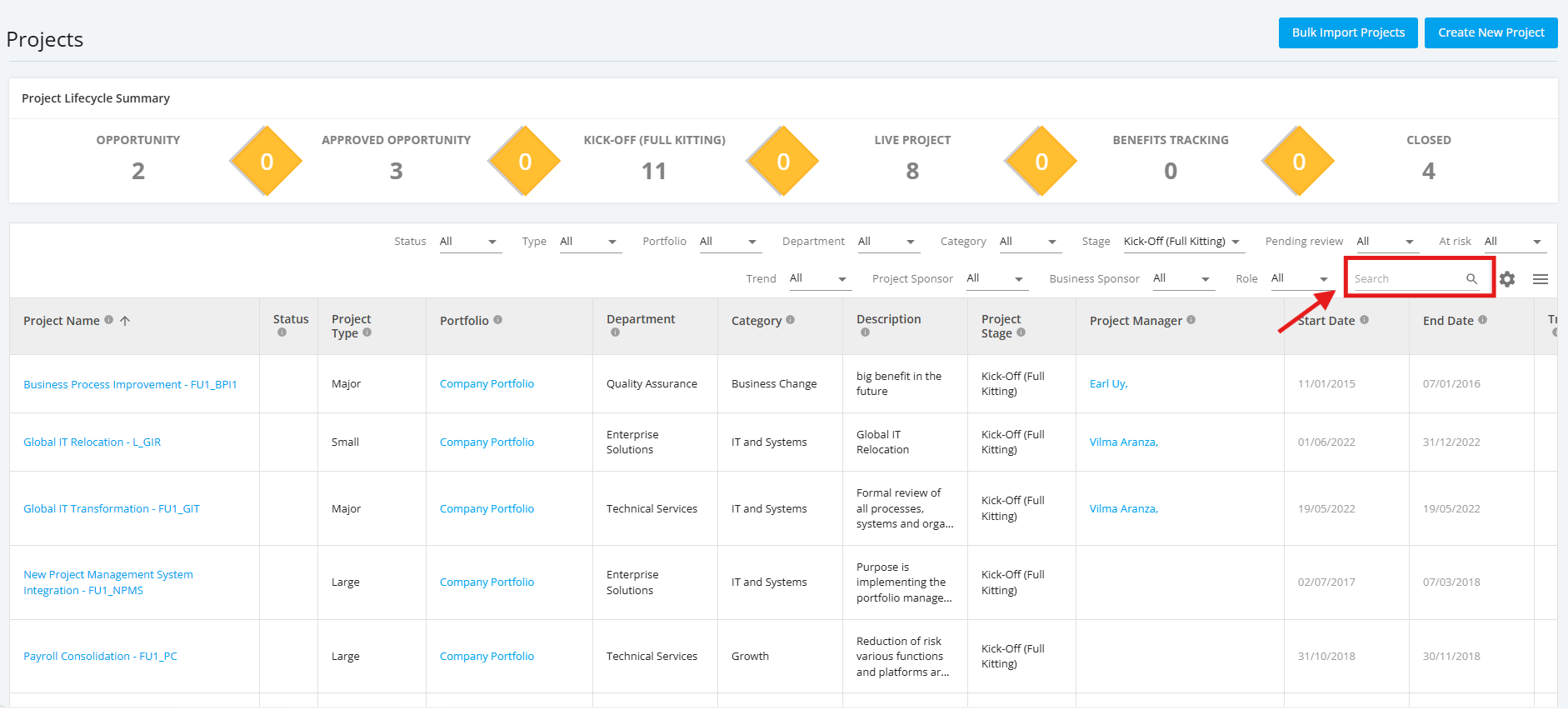
Task: Expand the Project Sponsor filter dropdown
Action: pyautogui.click(x=997, y=279)
